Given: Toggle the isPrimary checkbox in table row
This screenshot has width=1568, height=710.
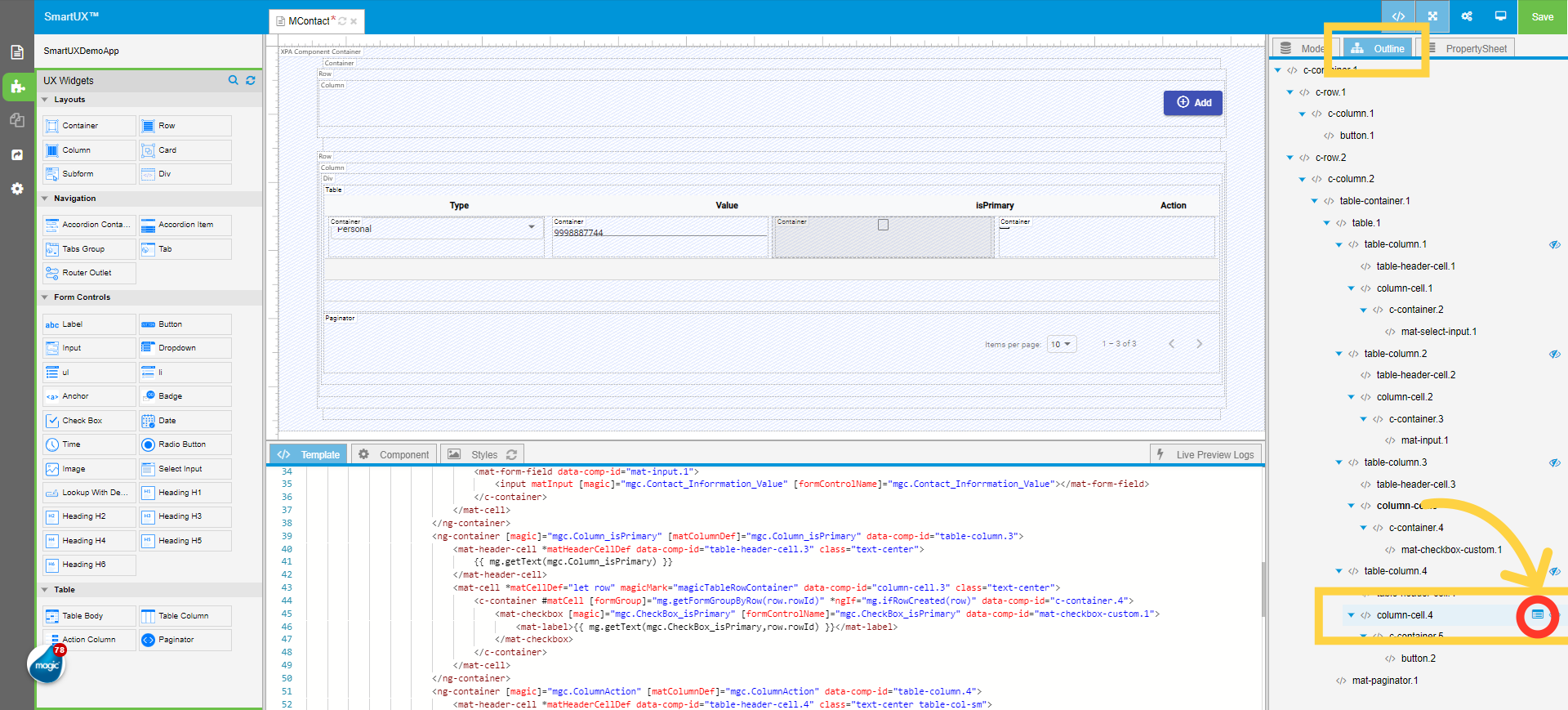Looking at the screenshot, I should tap(883, 225).
